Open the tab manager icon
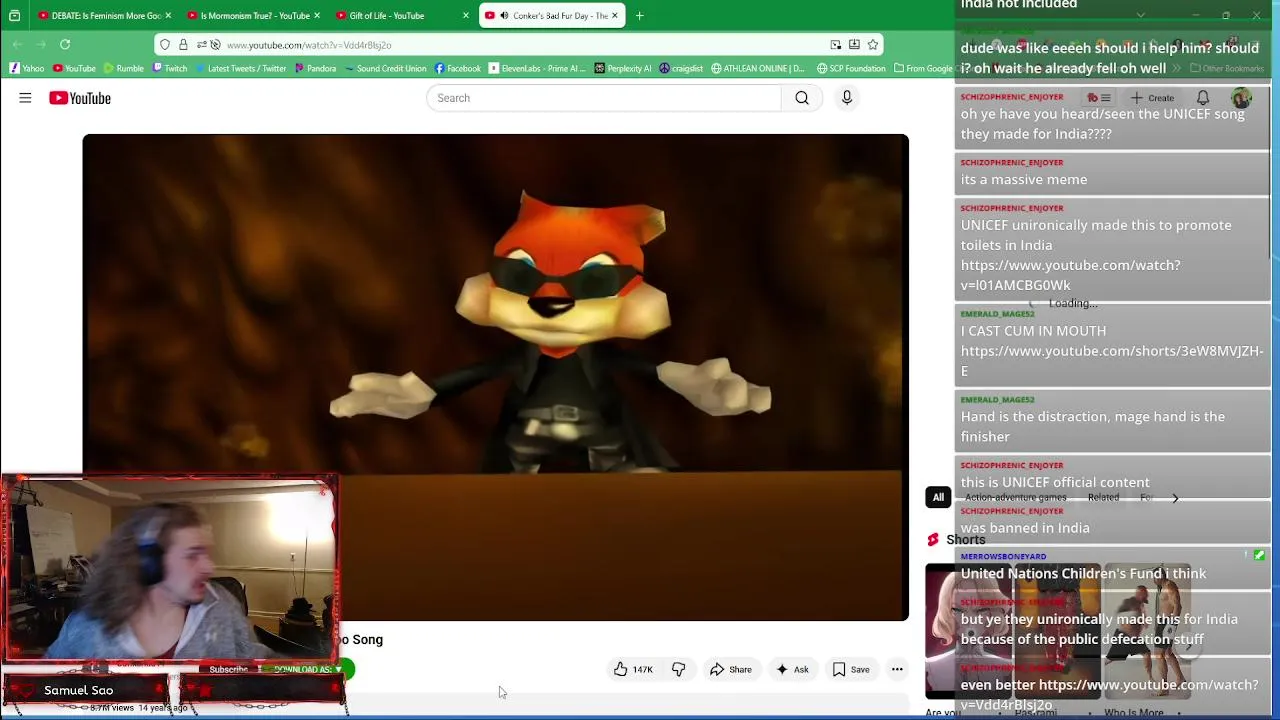The width and height of the screenshot is (1280, 720). [x=14, y=15]
